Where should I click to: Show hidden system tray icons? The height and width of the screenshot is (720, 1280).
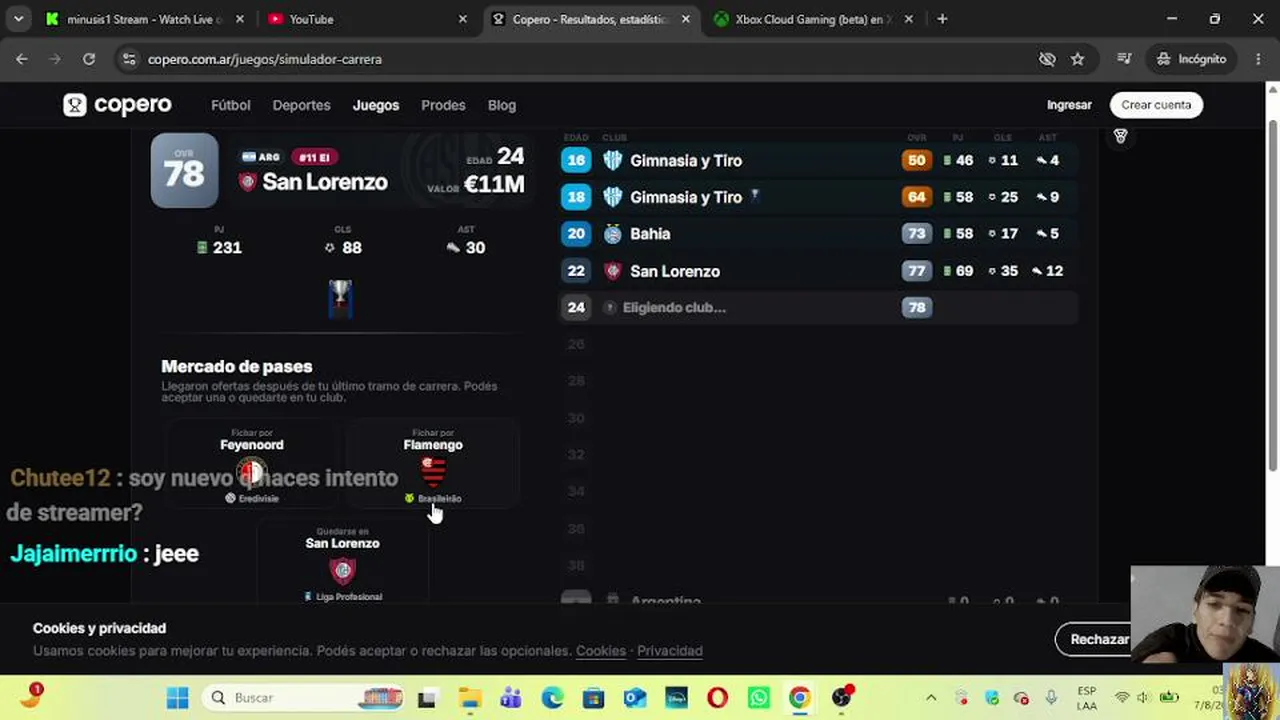(x=931, y=698)
